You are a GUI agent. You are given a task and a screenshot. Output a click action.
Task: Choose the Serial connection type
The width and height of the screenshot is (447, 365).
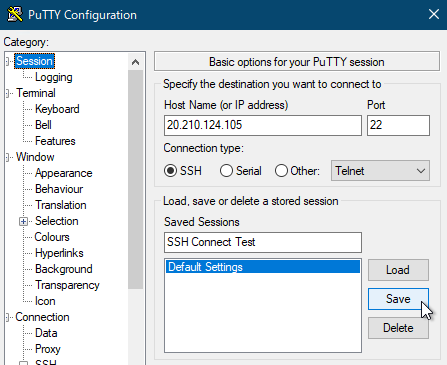226,171
